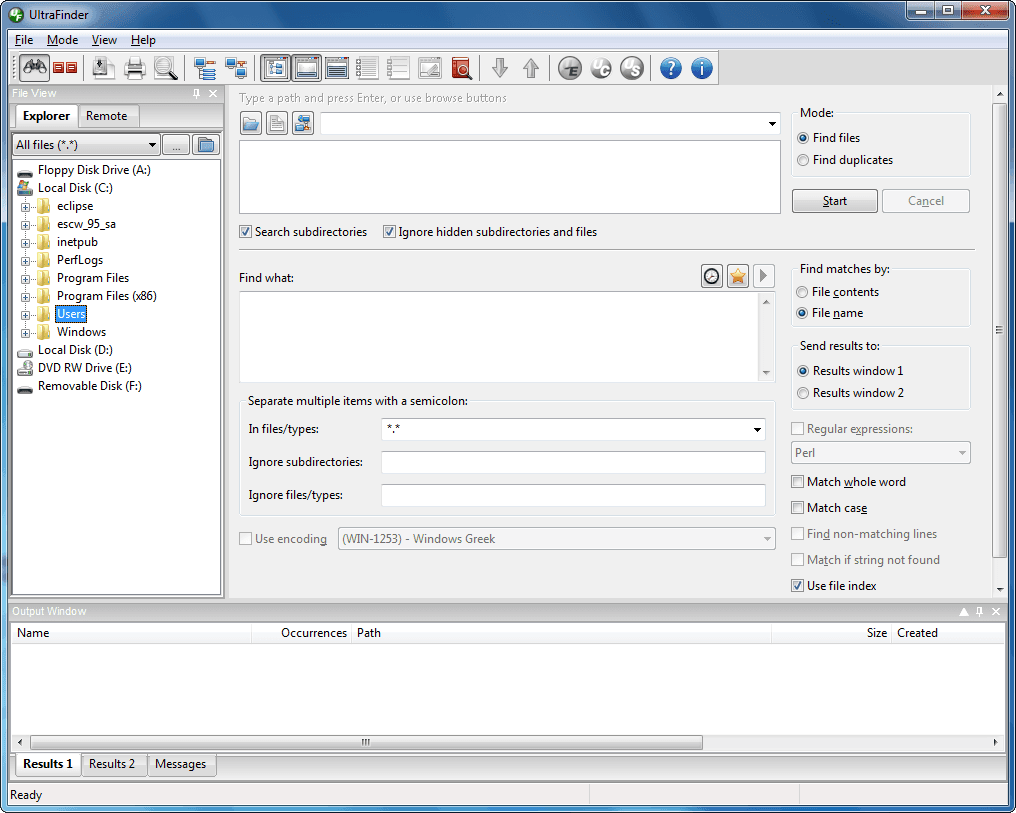Toggle the output window toolbar icon

(337, 67)
